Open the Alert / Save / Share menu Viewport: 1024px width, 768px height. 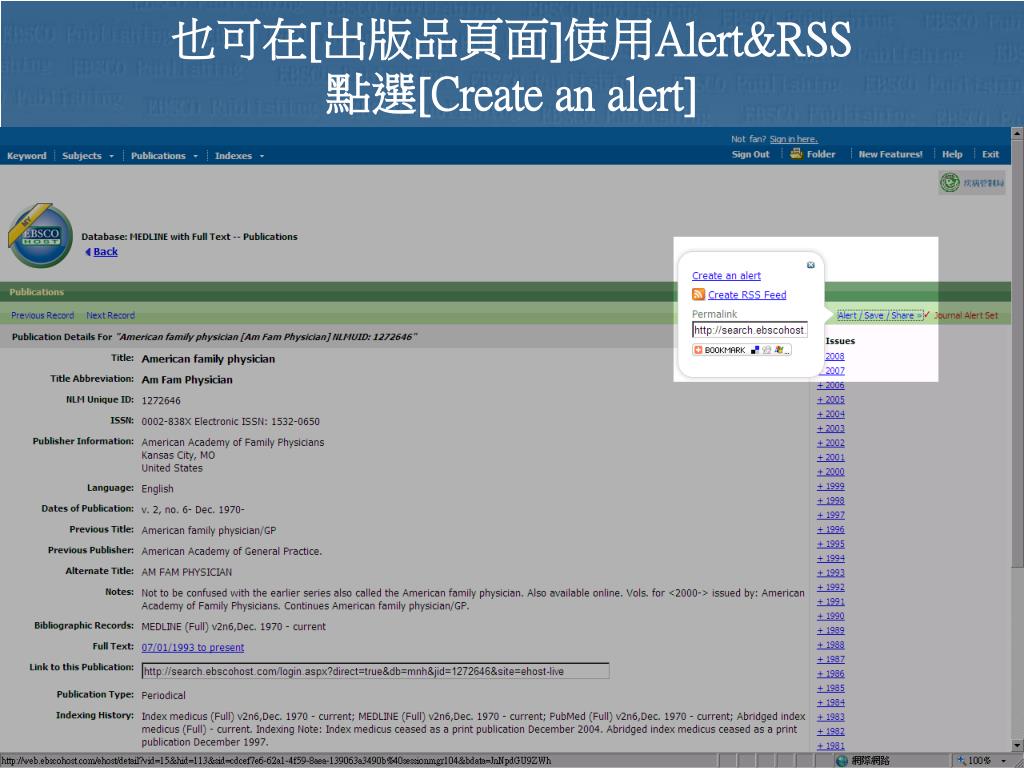click(880, 315)
